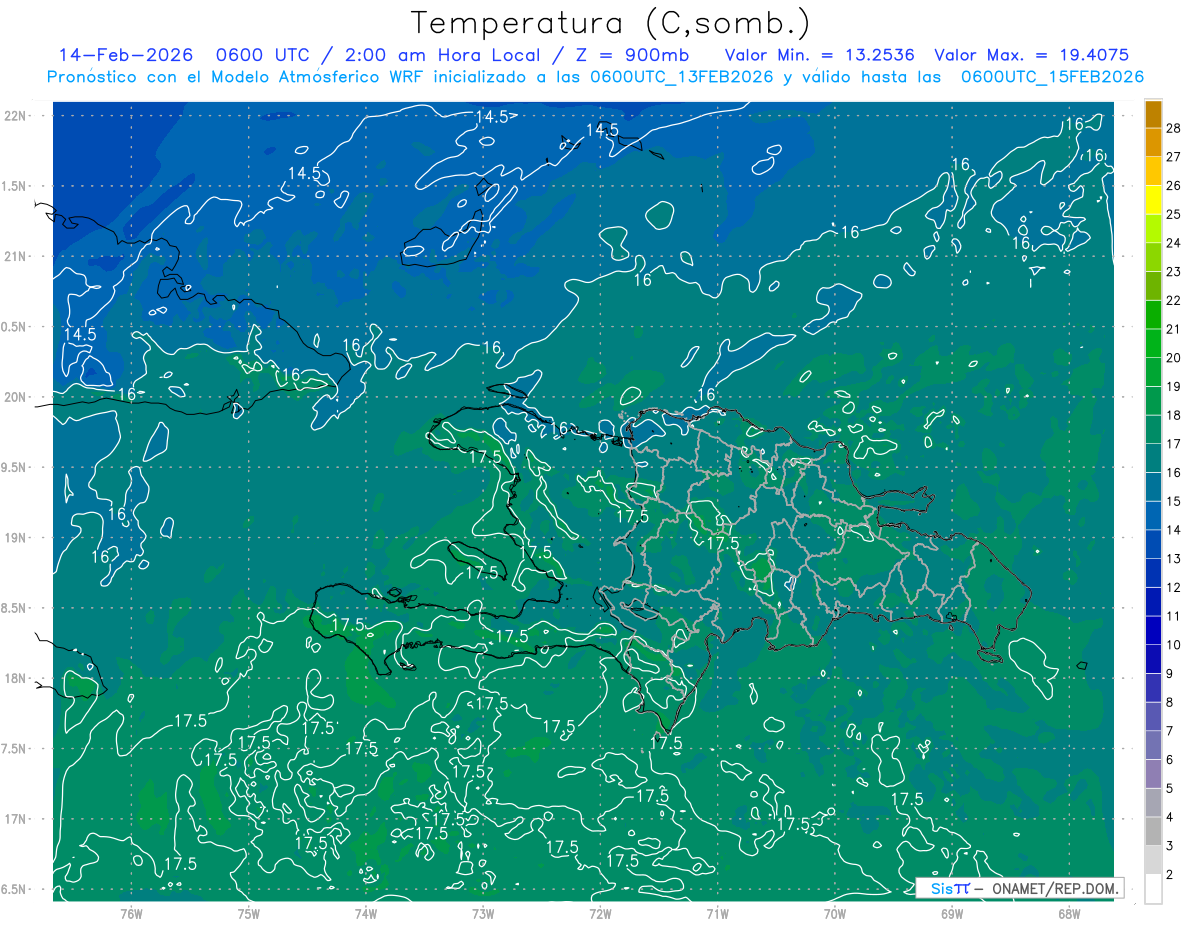The image size is (1200, 927).
Task: Click the "72W" longitude label
Action: pos(600,913)
